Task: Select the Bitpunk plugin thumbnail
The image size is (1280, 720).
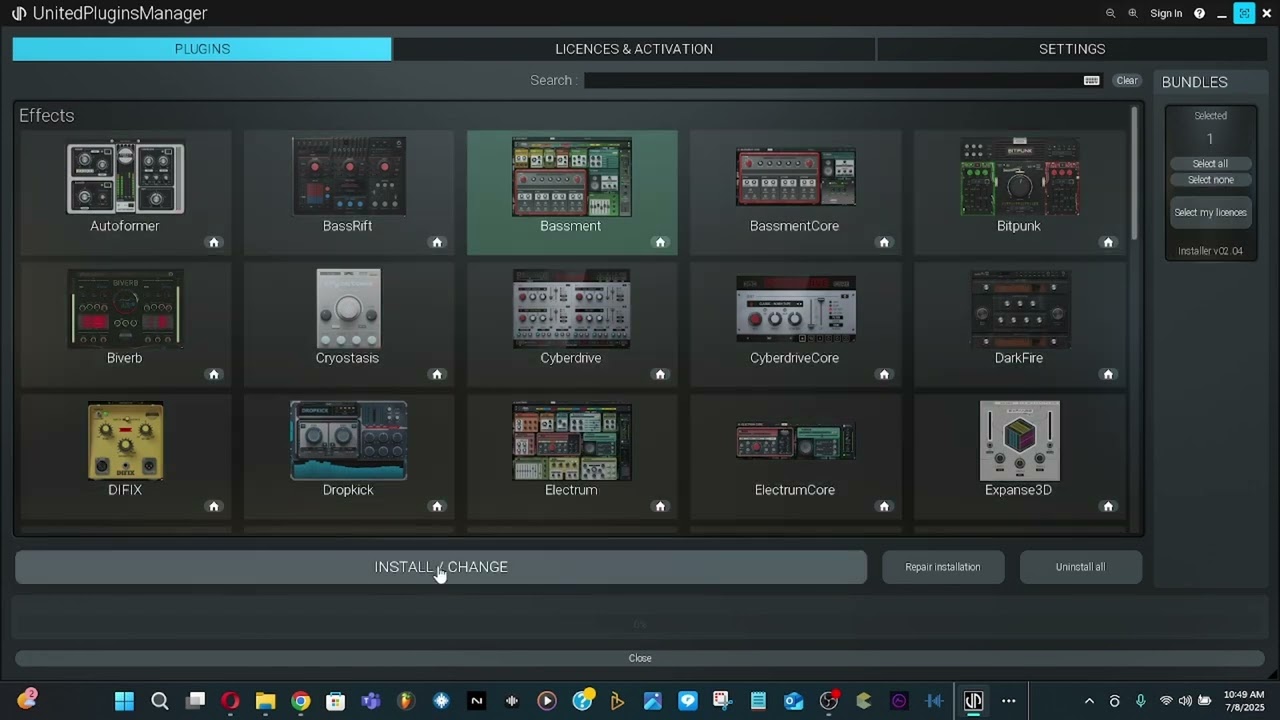Action: 1019,177
